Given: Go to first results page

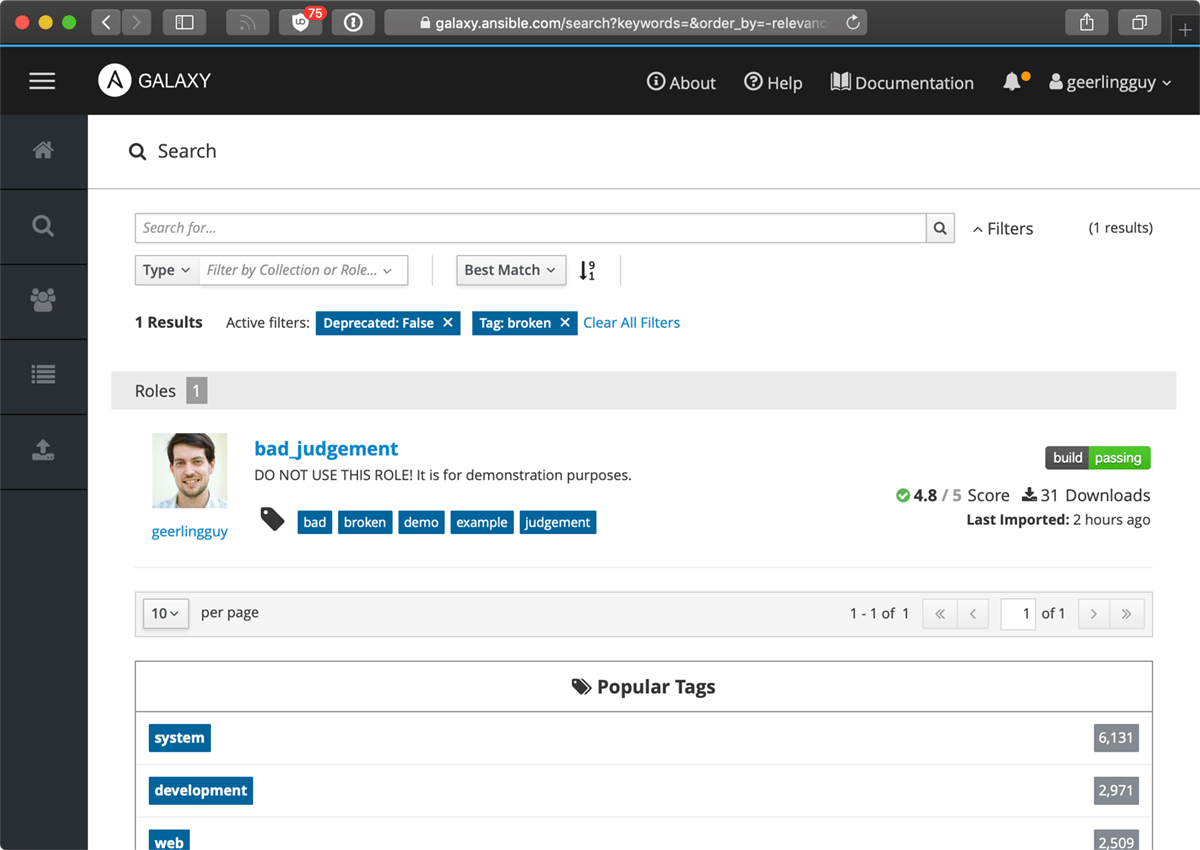Looking at the screenshot, I should 940,614.
